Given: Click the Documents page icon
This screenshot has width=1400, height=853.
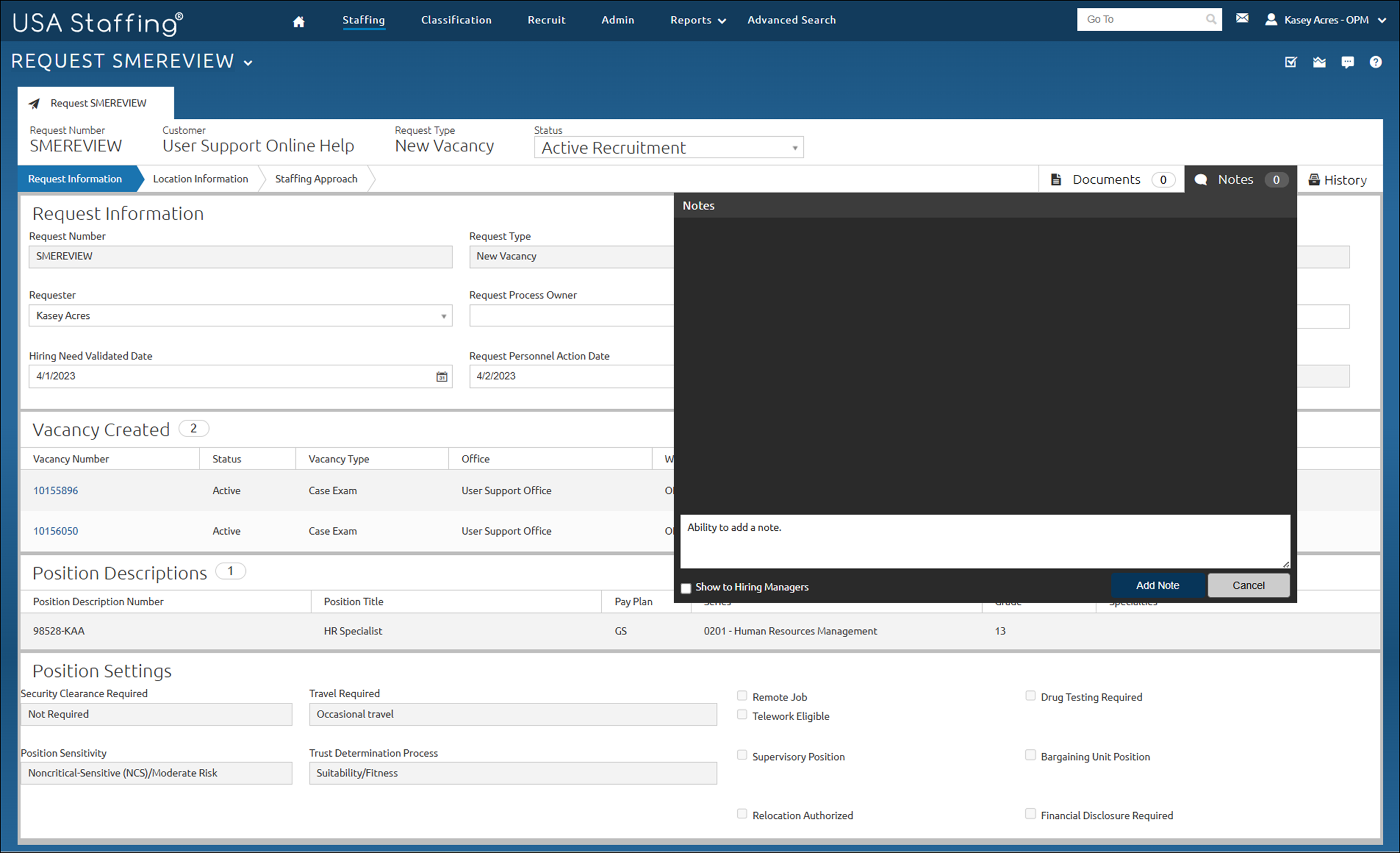Looking at the screenshot, I should pos(1056,179).
